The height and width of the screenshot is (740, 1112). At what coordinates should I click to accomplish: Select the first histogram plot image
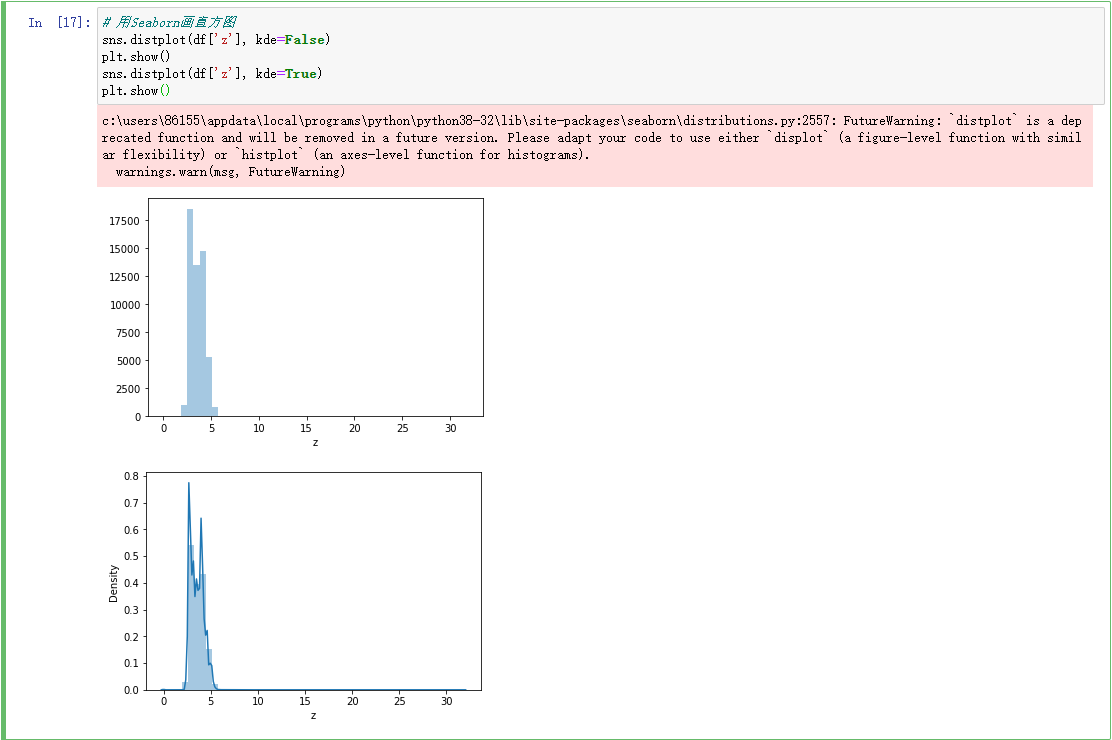tap(296, 323)
